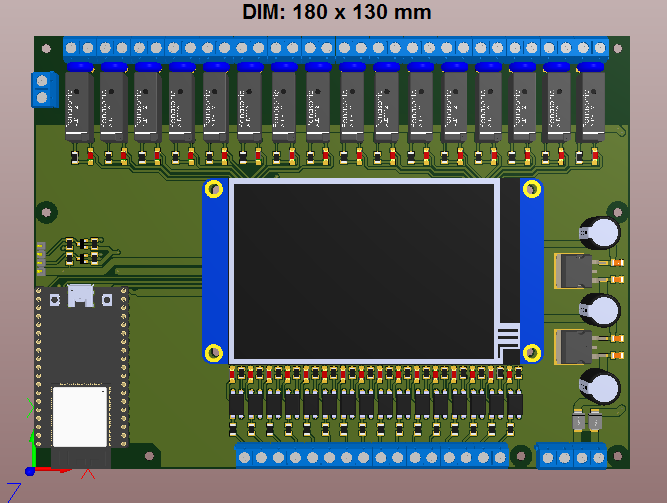667x503 pixels.
Task: Select the ESP32 antenna section overhanging the board's bottom edge
Action: click(x=81, y=457)
